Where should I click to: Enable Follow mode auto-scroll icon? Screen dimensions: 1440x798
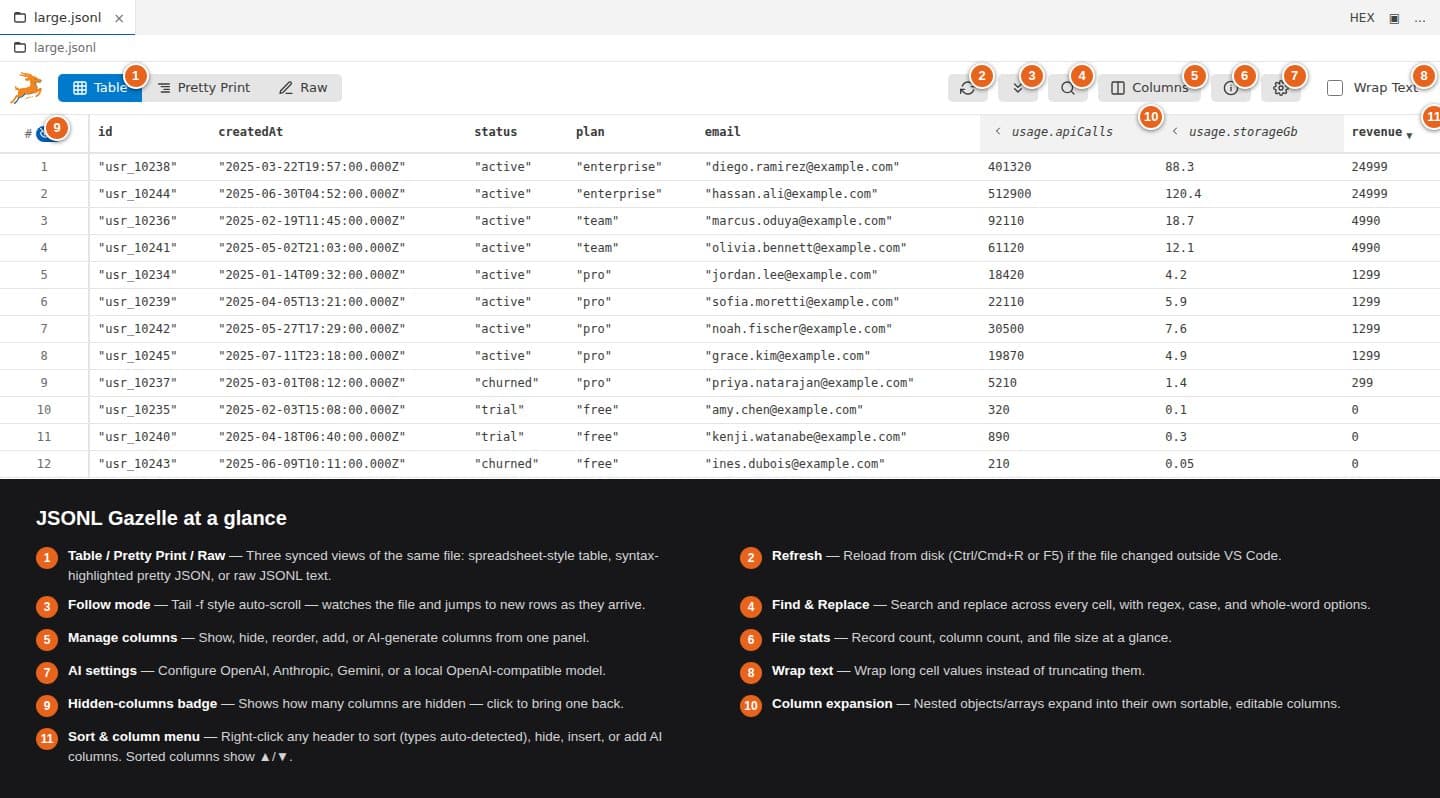(1017, 88)
